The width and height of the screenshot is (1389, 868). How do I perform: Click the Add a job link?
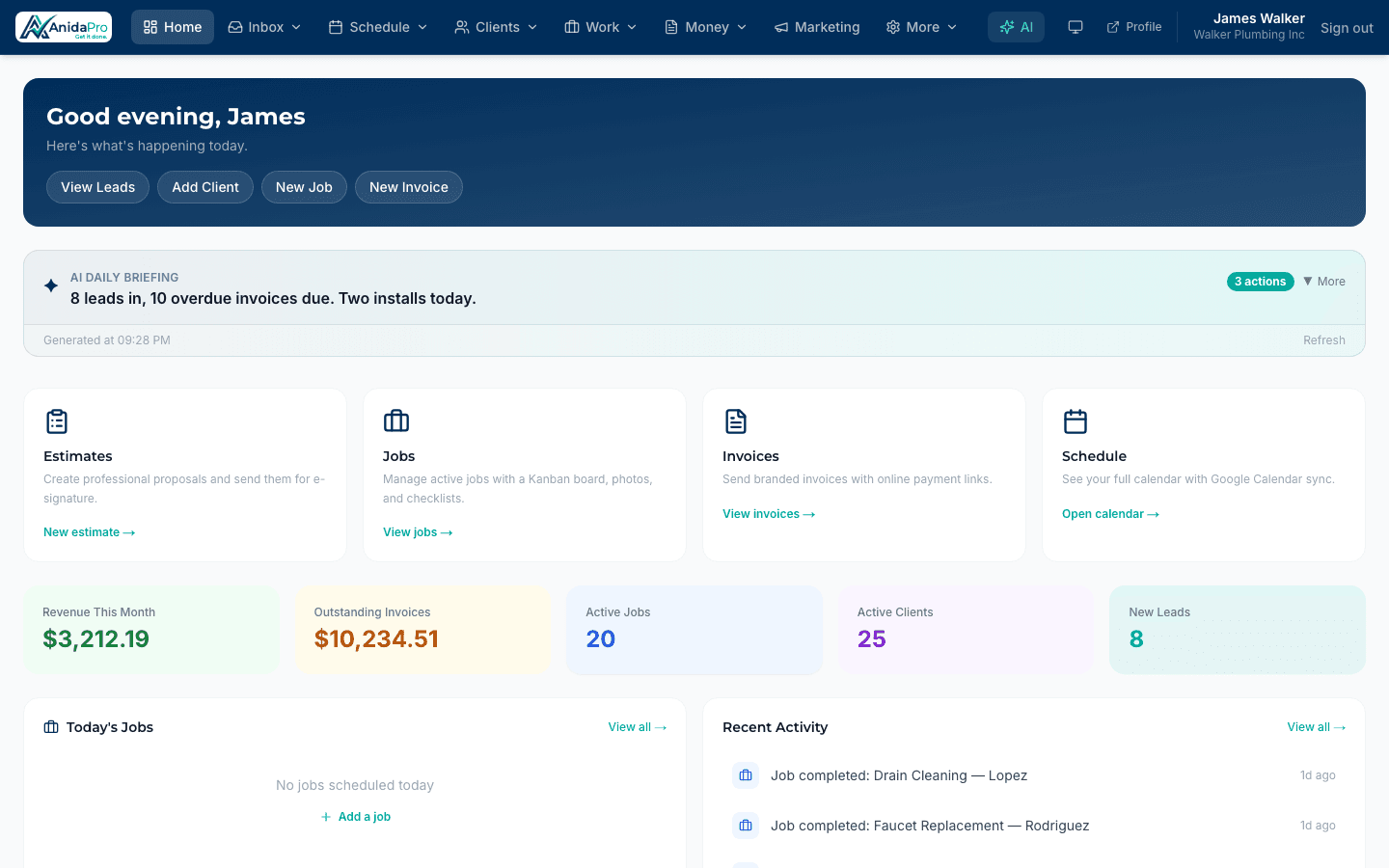[x=355, y=817]
